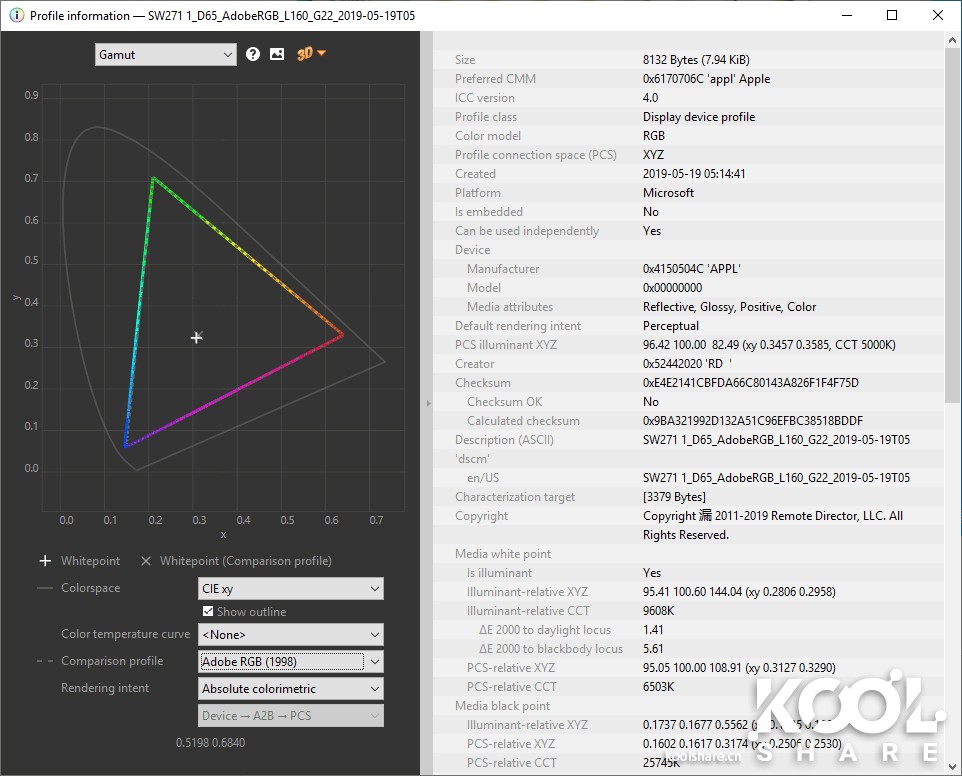Screen dimensions: 962x776
Task: Open the Colorspace CIE xy dropdown
Action: point(291,589)
